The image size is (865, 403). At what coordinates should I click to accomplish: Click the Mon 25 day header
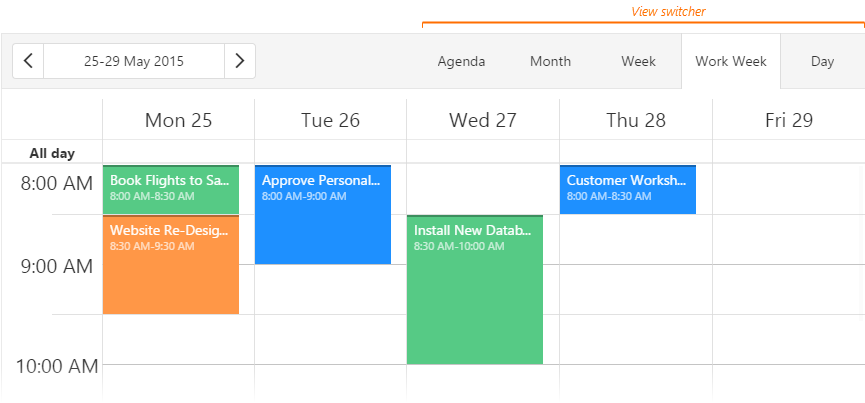click(x=178, y=120)
